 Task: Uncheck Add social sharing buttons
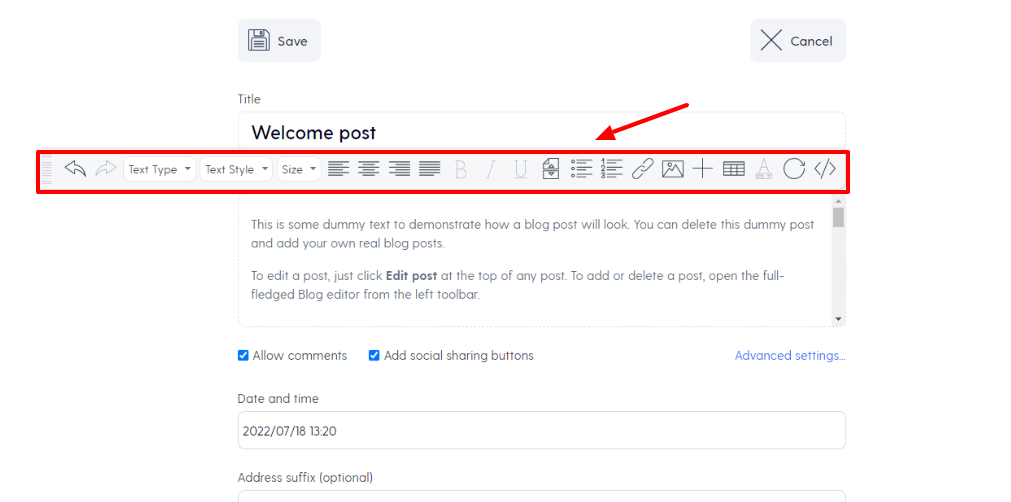click(x=374, y=356)
